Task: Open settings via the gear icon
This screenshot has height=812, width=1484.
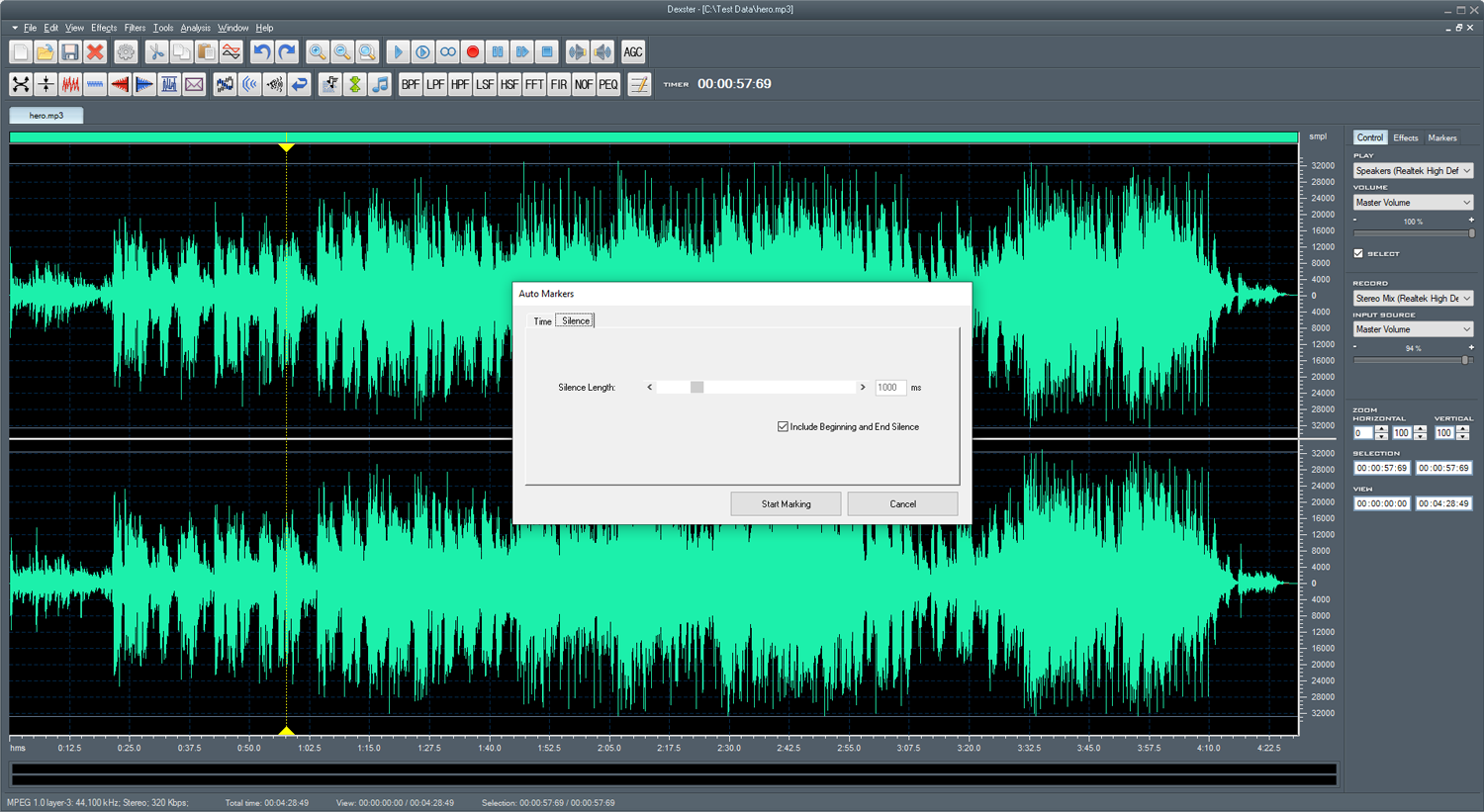Action: coord(126,52)
